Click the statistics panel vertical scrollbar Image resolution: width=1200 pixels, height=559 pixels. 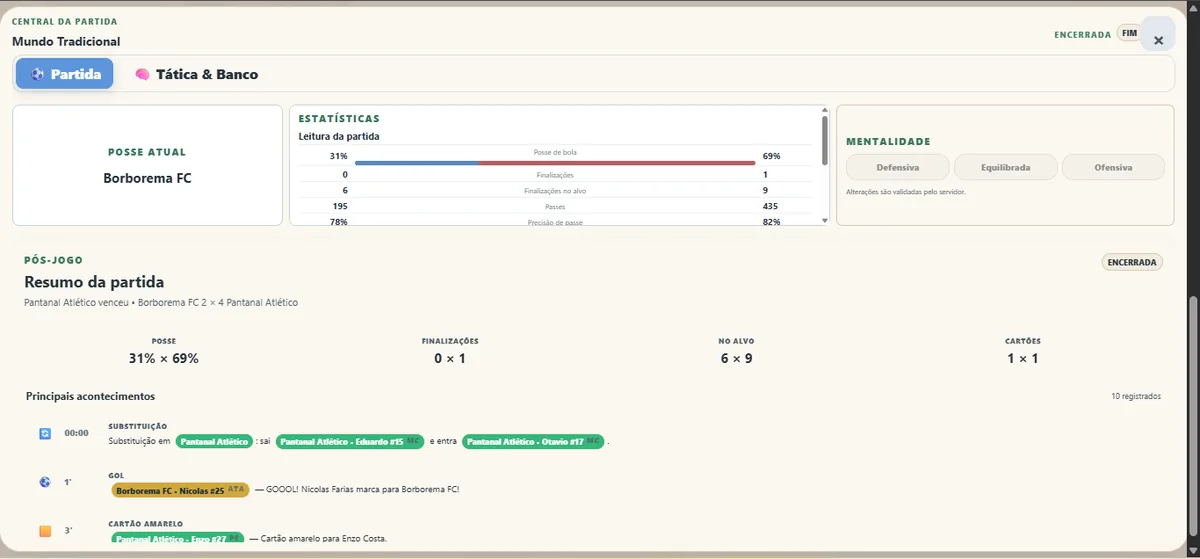(x=825, y=140)
